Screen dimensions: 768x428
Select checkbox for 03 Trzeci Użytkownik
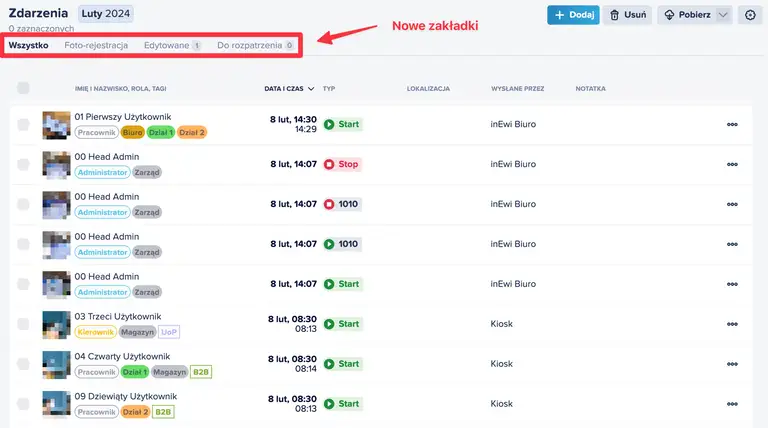click(x=23, y=324)
